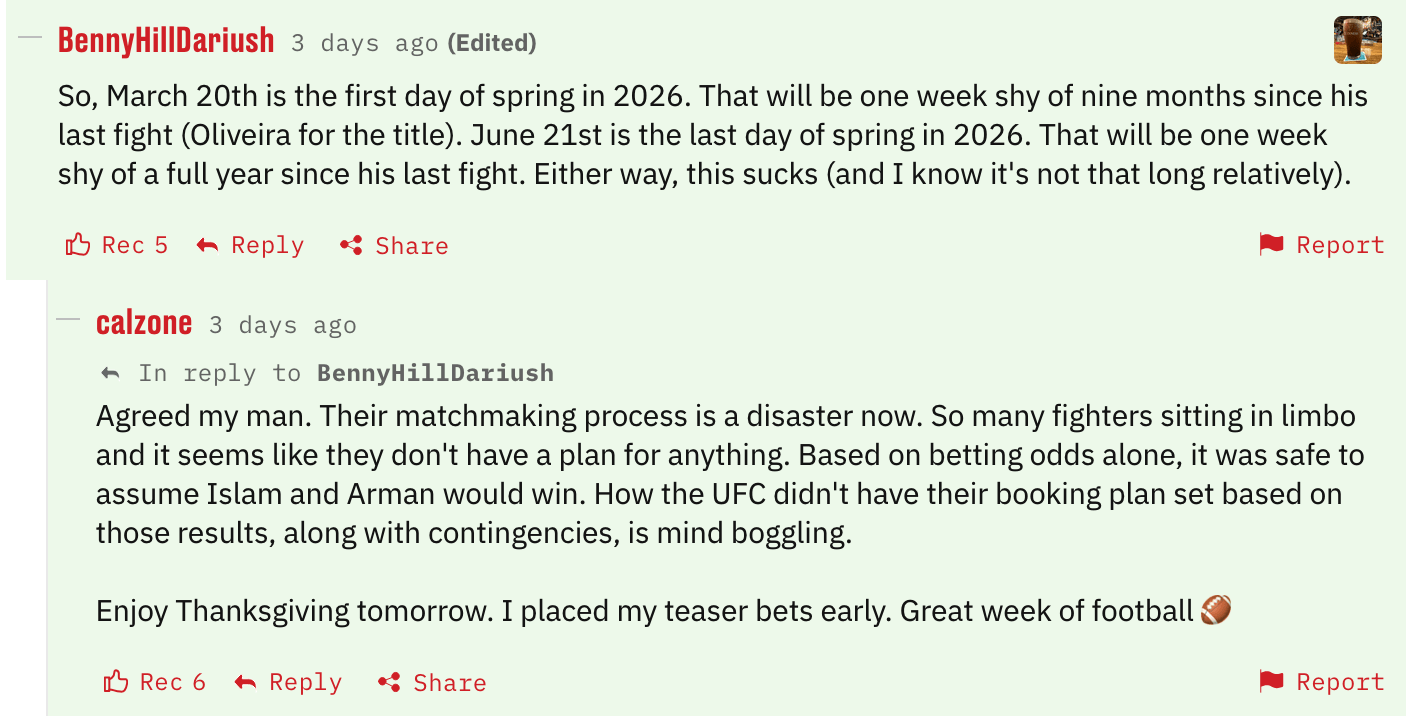Open the BennyHillDariush profile from the comment header
Image resolution: width=1410 pixels, height=716 pixels.
coord(166,41)
